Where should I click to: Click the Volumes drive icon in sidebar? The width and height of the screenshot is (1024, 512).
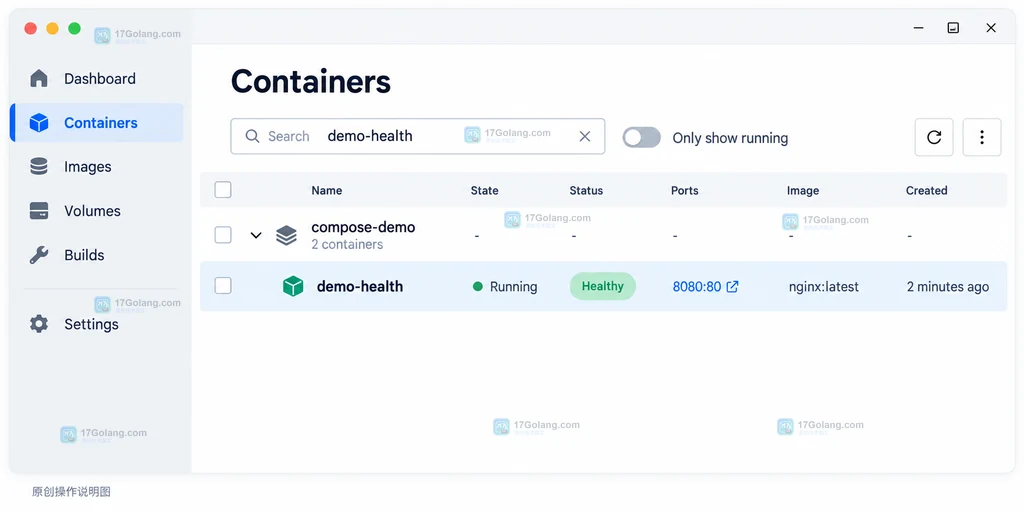pyautogui.click(x=39, y=211)
